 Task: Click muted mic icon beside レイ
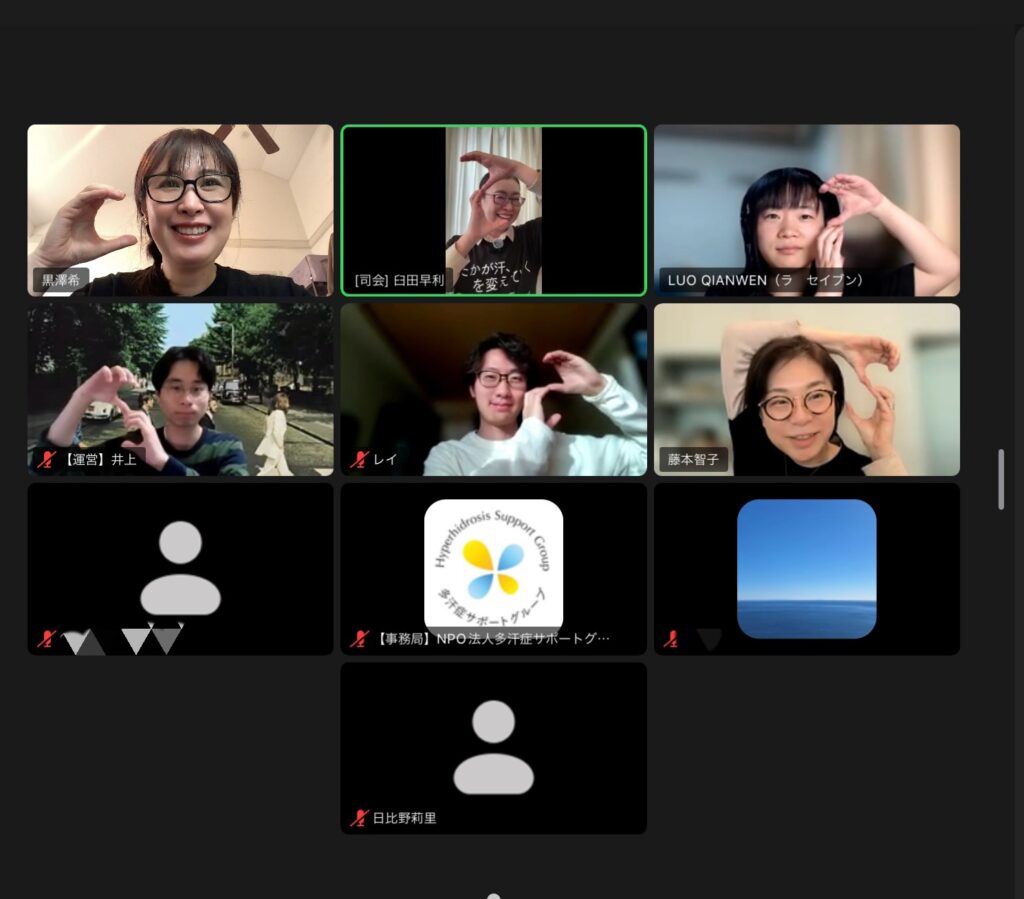point(360,459)
